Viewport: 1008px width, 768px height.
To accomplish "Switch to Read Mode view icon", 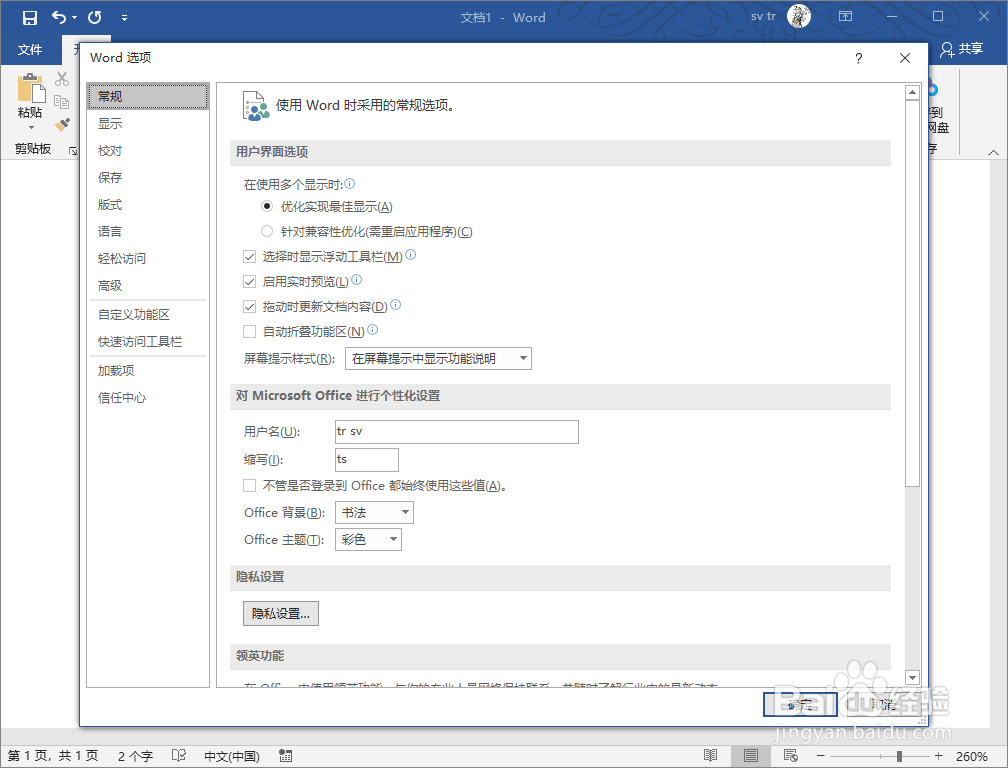I will 710,756.
